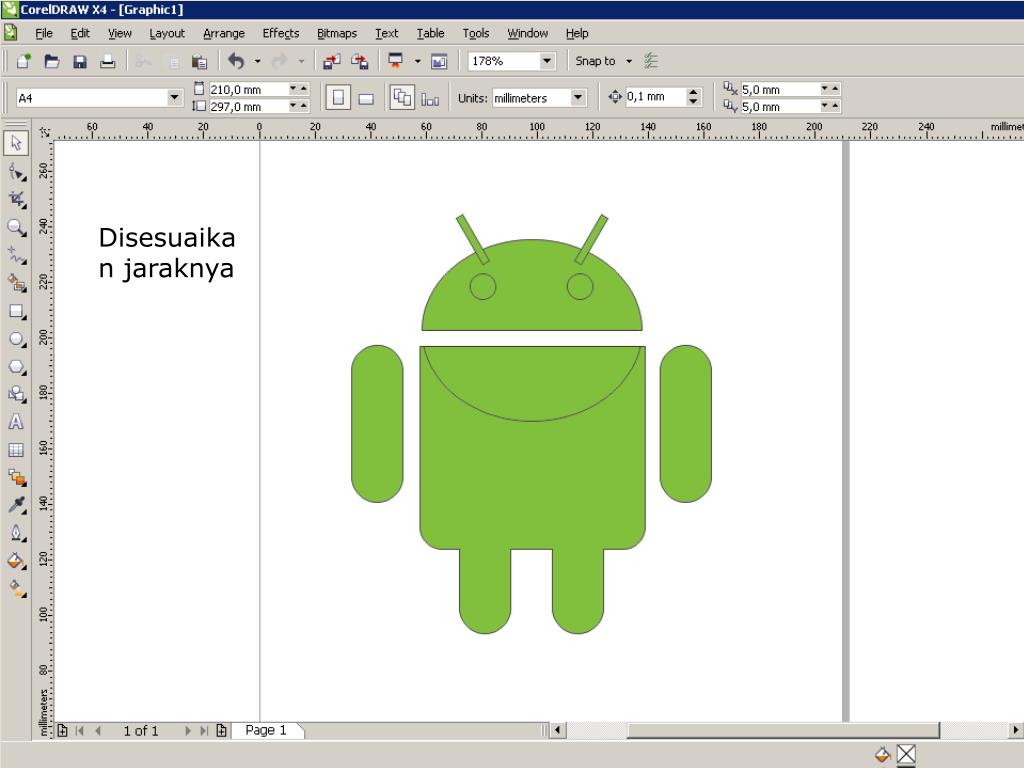
Task: Open the Layout menu
Action: 167,33
